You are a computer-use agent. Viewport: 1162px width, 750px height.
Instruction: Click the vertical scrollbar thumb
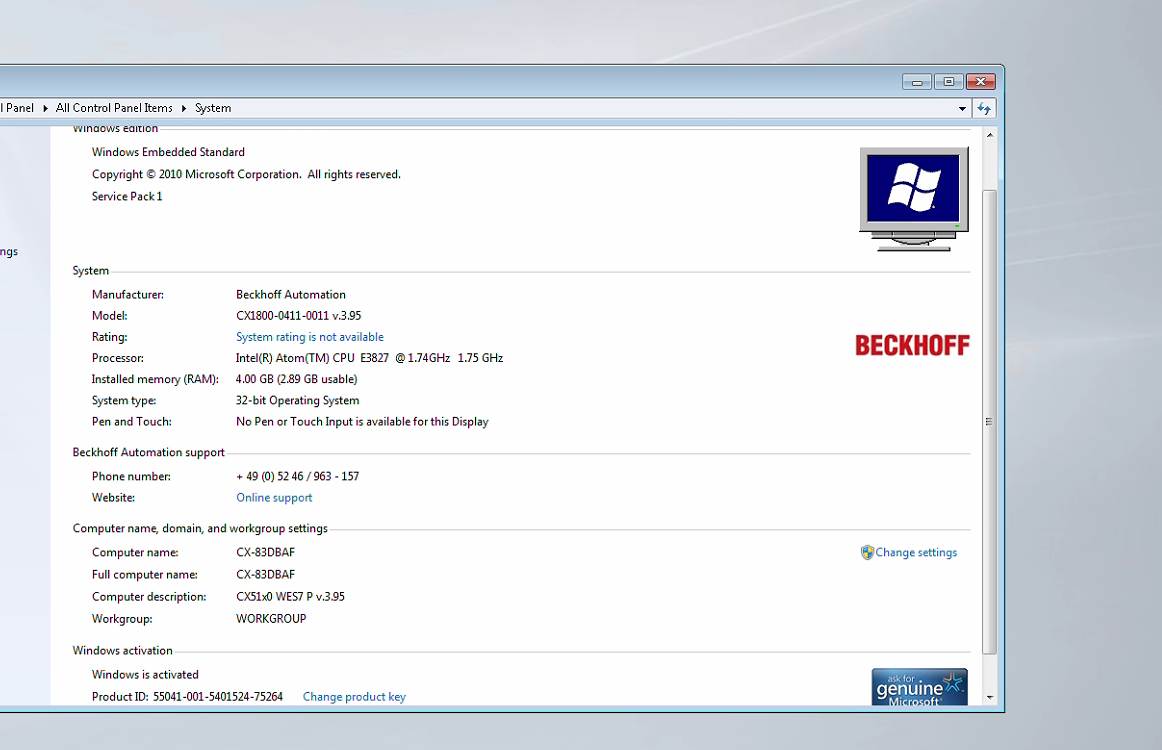pyautogui.click(x=989, y=420)
